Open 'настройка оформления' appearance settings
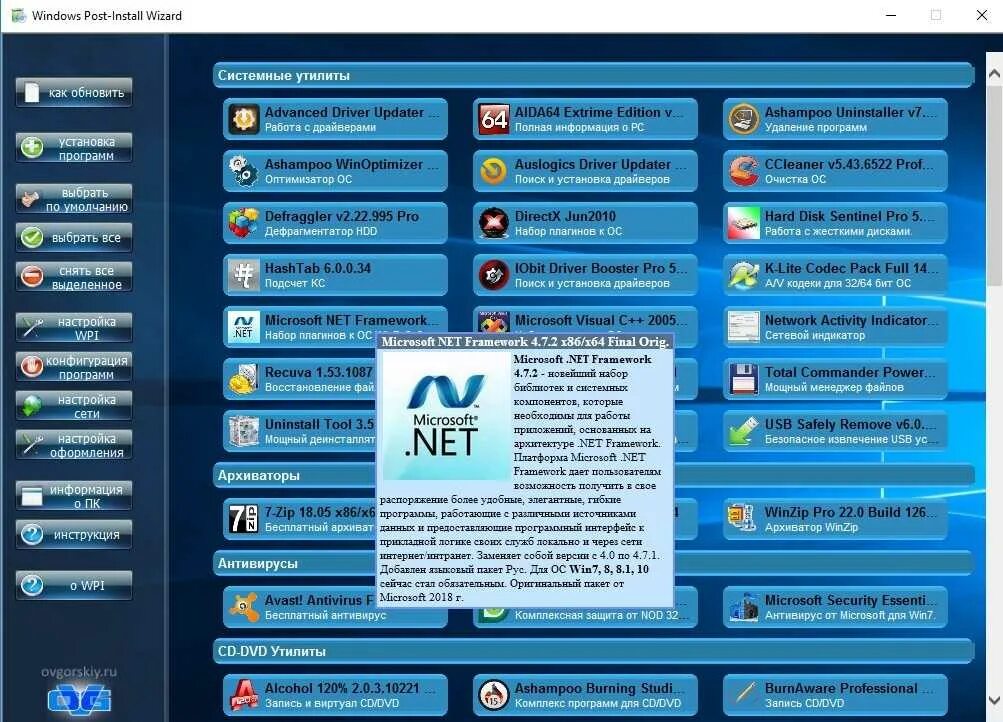This screenshot has width=1003, height=722. 74,445
